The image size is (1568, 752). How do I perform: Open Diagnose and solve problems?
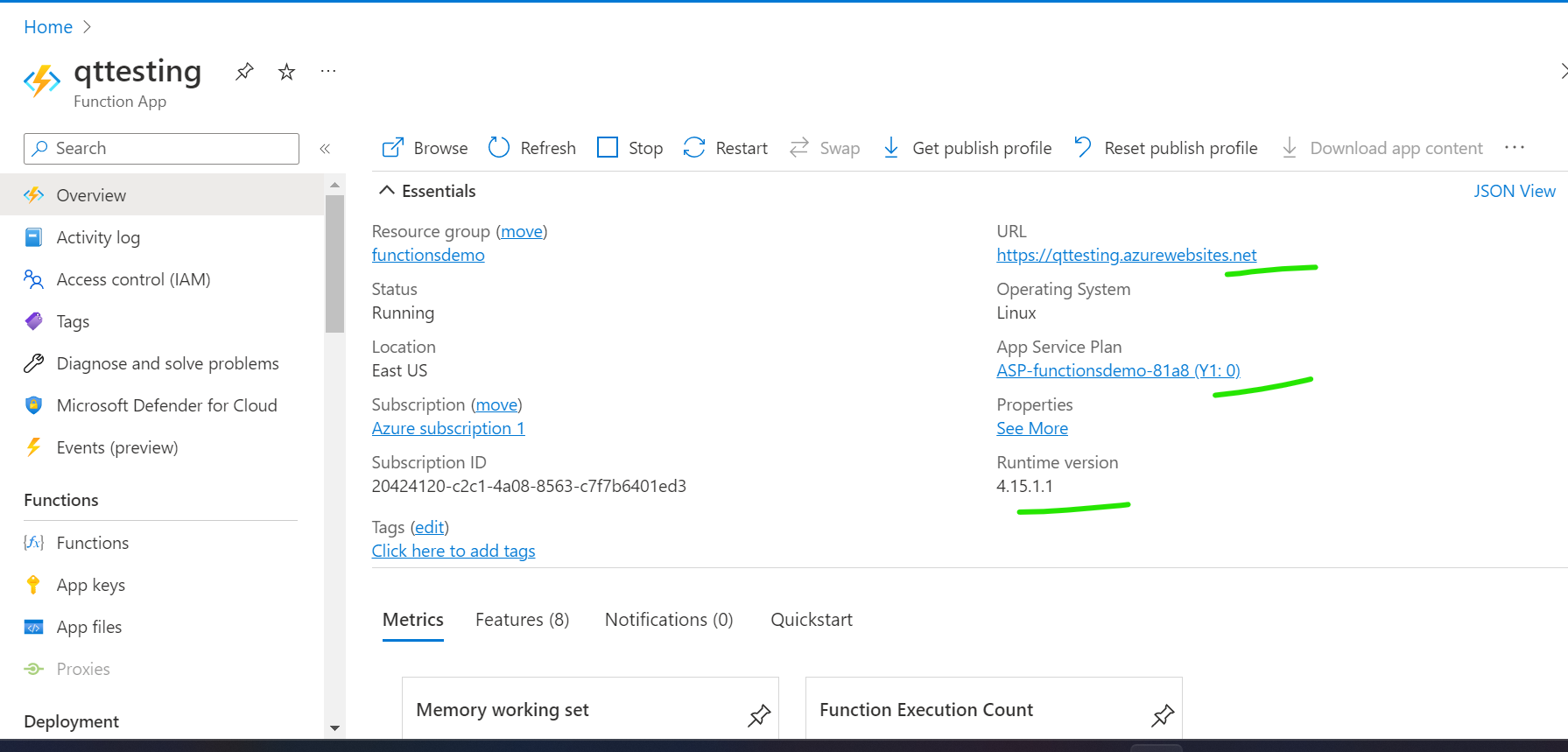[162, 363]
